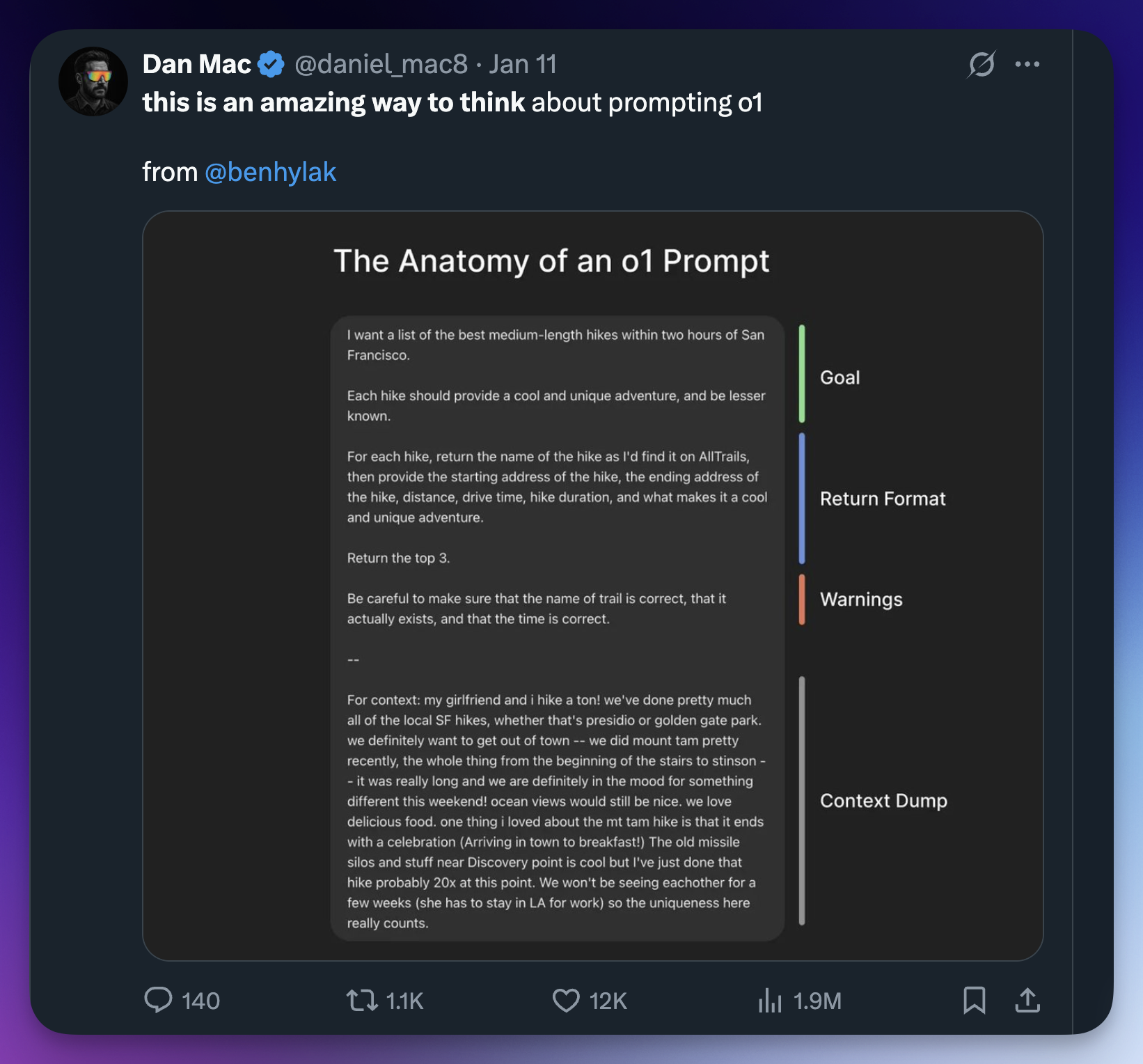Share the post via the upload icon
Viewport: 1143px width, 1064px height.
click(x=1027, y=1001)
